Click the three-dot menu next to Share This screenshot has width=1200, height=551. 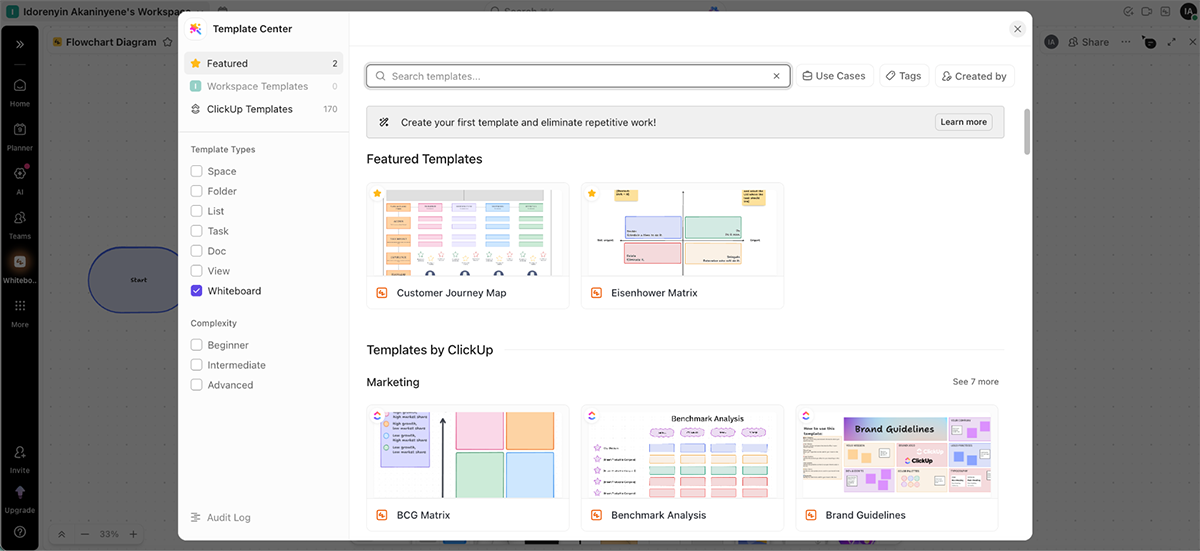click(1126, 42)
